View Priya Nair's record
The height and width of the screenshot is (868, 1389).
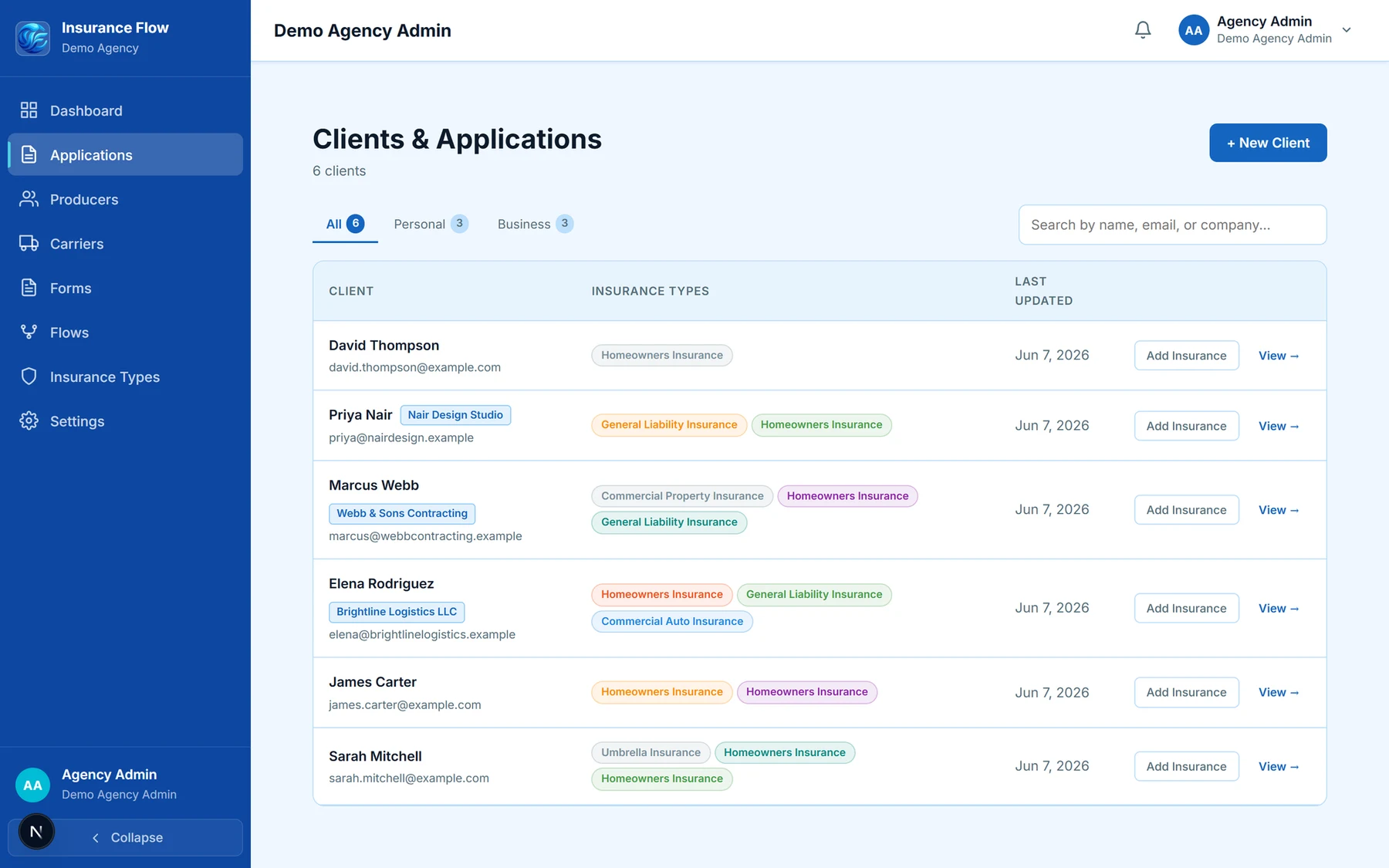[1279, 426]
